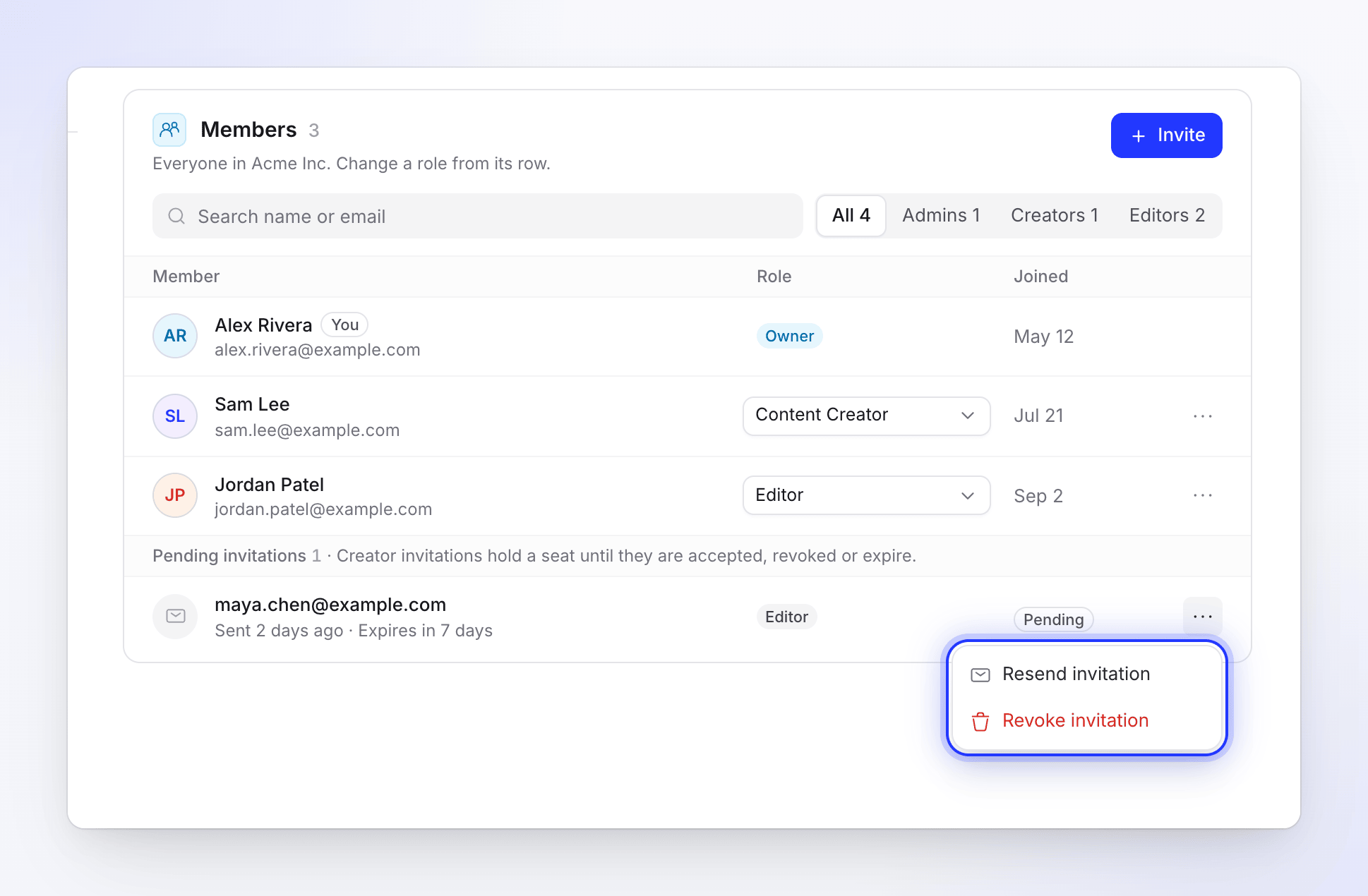The height and width of the screenshot is (896, 1368).
Task: Click the blue Invite button
Action: [x=1166, y=135]
